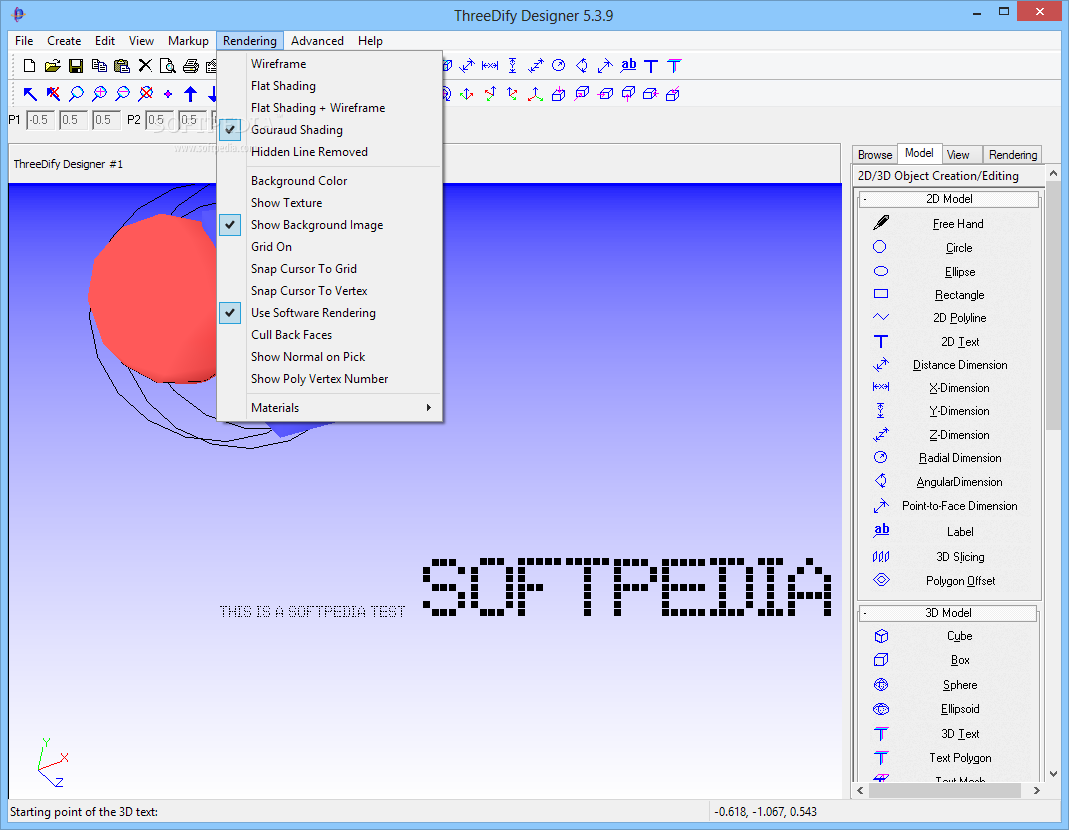The height and width of the screenshot is (830, 1069).
Task: Click the magnifier with red X icon
Action: 145,93
